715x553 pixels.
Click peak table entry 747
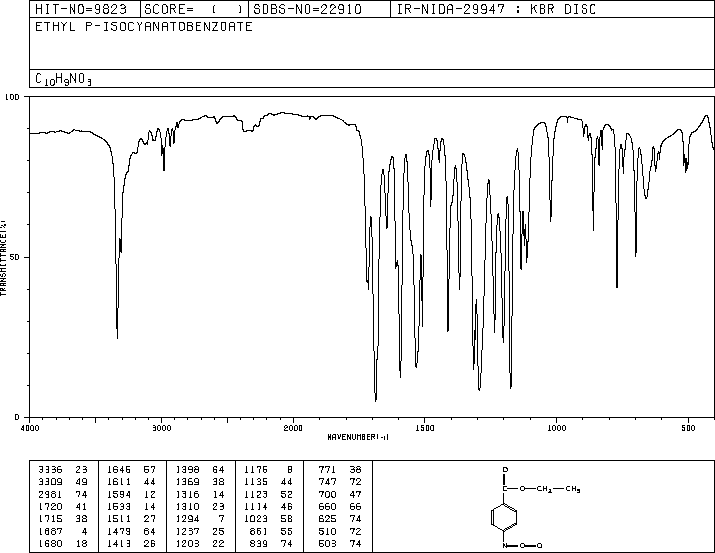(x=327, y=482)
